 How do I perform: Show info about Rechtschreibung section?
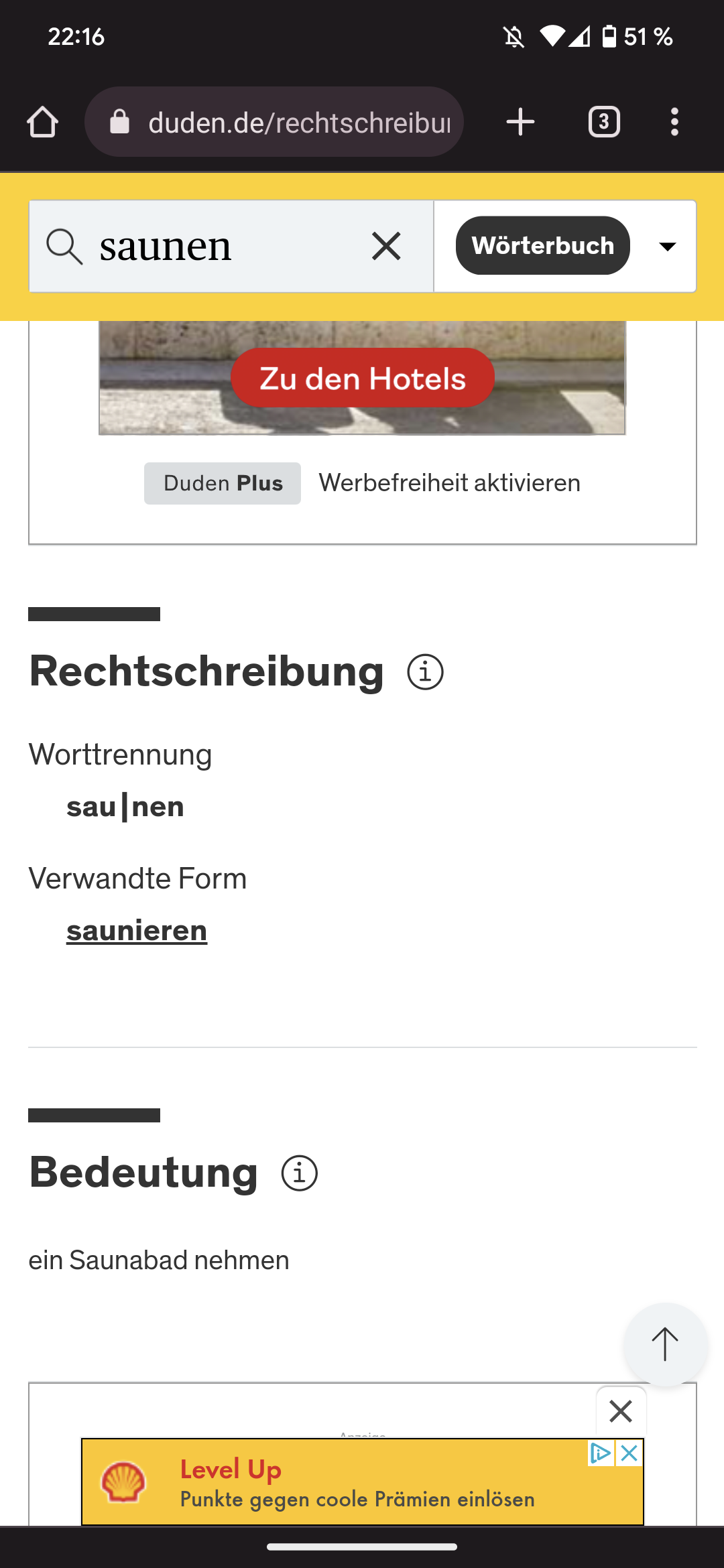[425, 672]
